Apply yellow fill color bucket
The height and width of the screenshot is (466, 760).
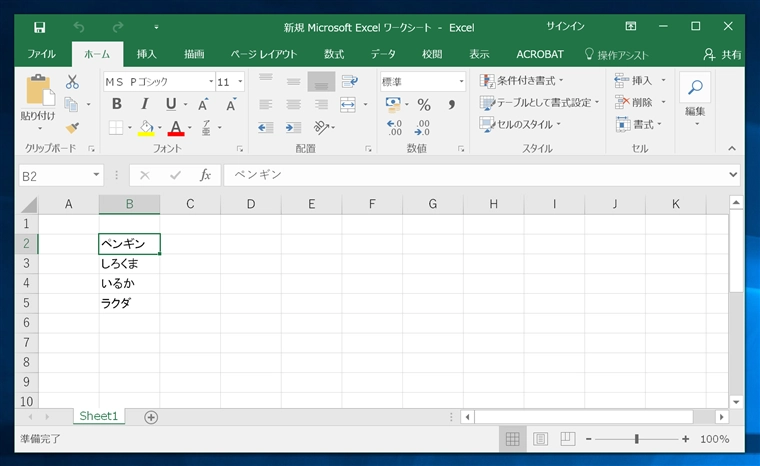tap(146, 128)
